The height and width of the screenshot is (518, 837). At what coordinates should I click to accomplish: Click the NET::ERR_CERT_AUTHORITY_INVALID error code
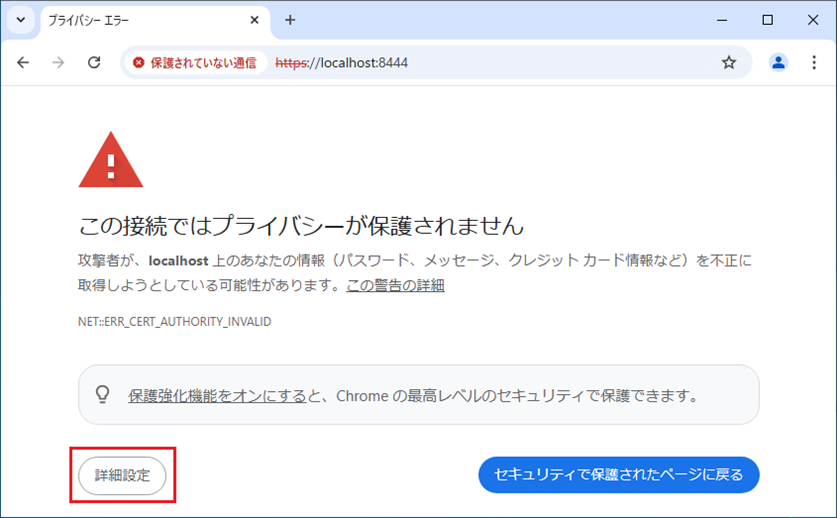click(175, 321)
